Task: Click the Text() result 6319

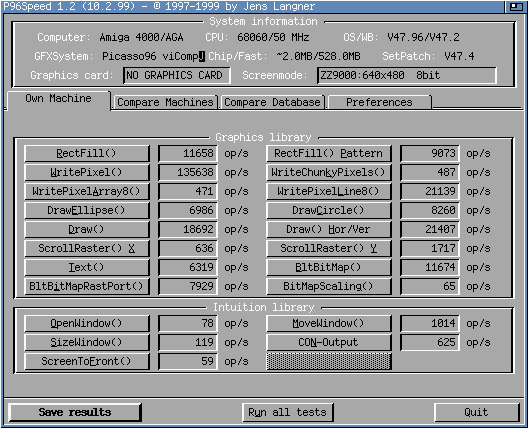Action: pyautogui.click(x=188, y=267)
